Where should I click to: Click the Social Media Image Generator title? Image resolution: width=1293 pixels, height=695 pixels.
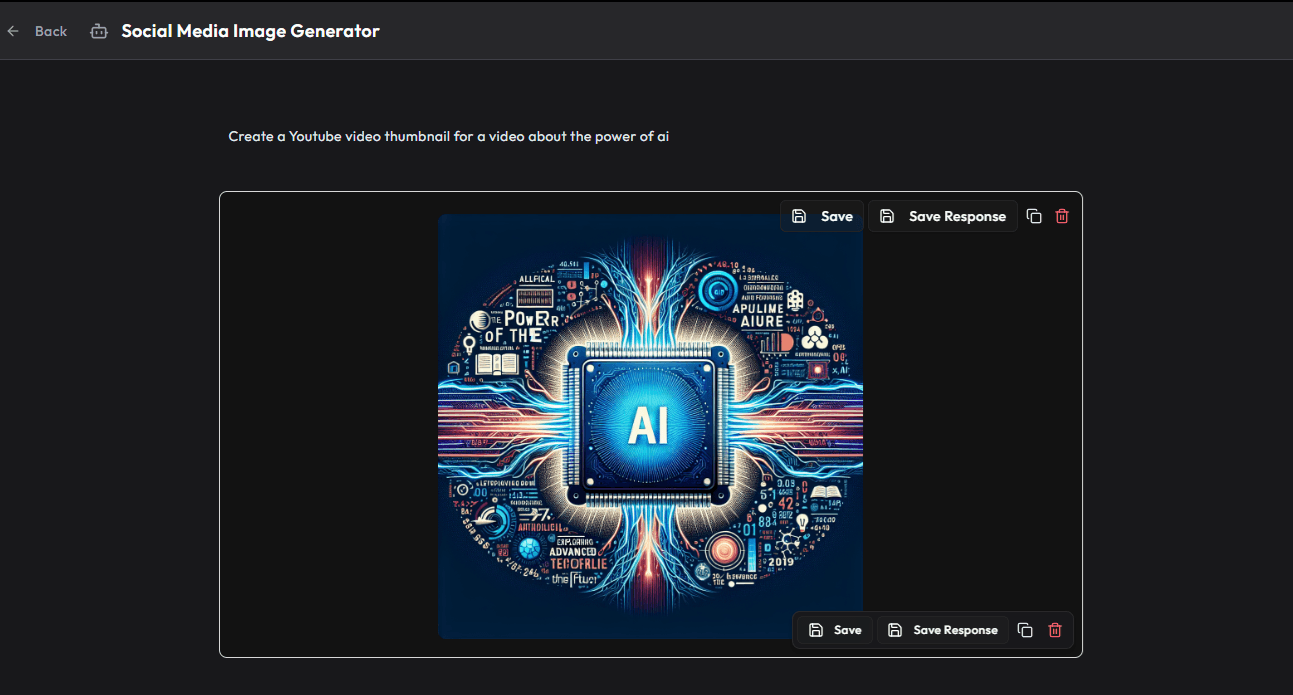coord(249,31)
